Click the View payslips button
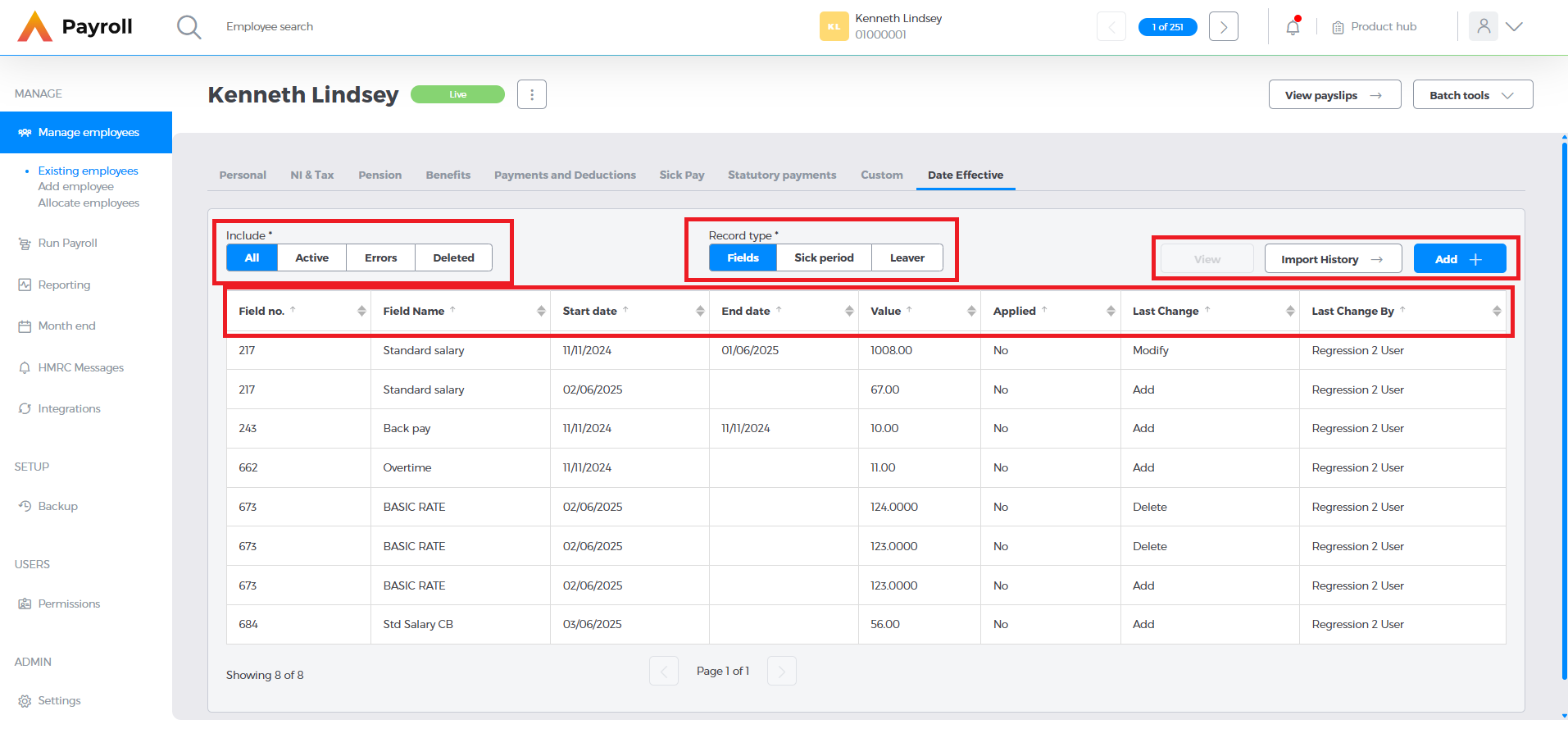 click(x=1335, y=94)
